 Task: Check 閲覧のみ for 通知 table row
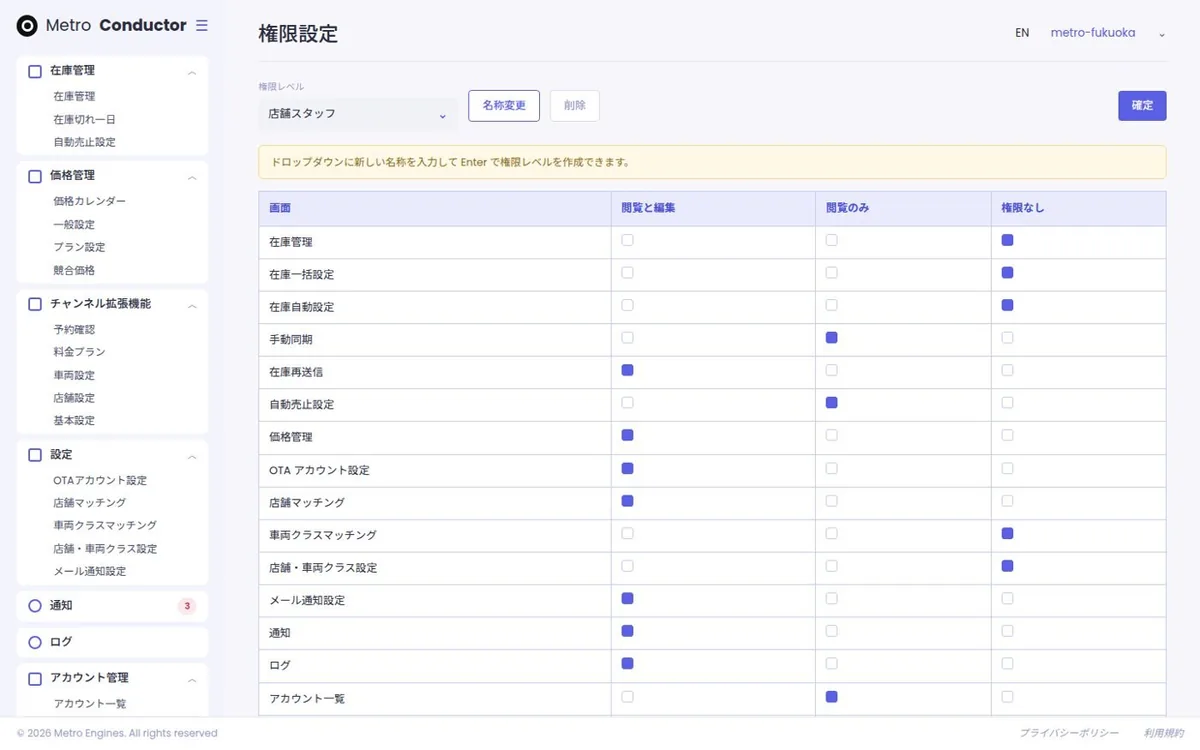click(831, 631)
